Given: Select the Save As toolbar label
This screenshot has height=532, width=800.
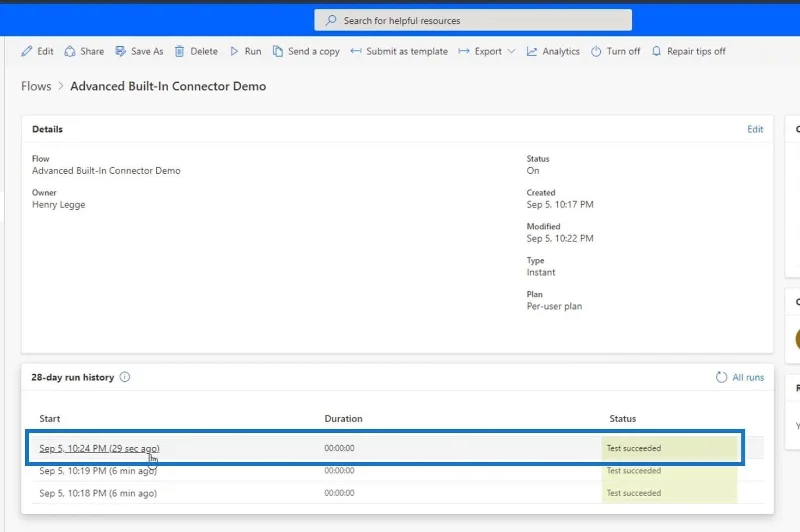Looking at the screenshot, I should tap(147, 51).
